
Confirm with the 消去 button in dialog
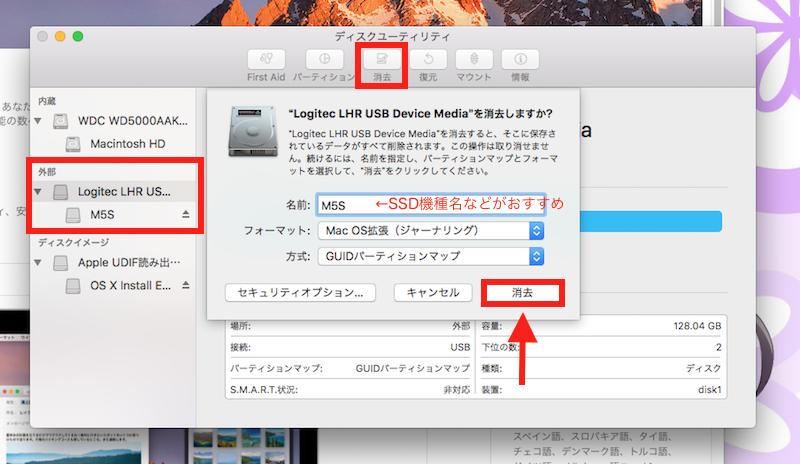(x=522, y=293)
